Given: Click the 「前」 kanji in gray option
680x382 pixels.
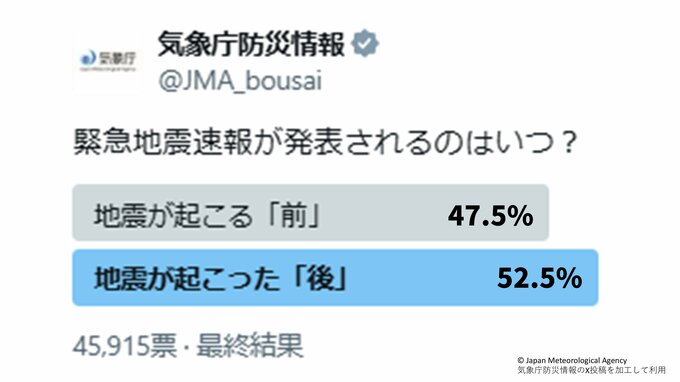Looking at the screenshot, I should coord(294,215).
